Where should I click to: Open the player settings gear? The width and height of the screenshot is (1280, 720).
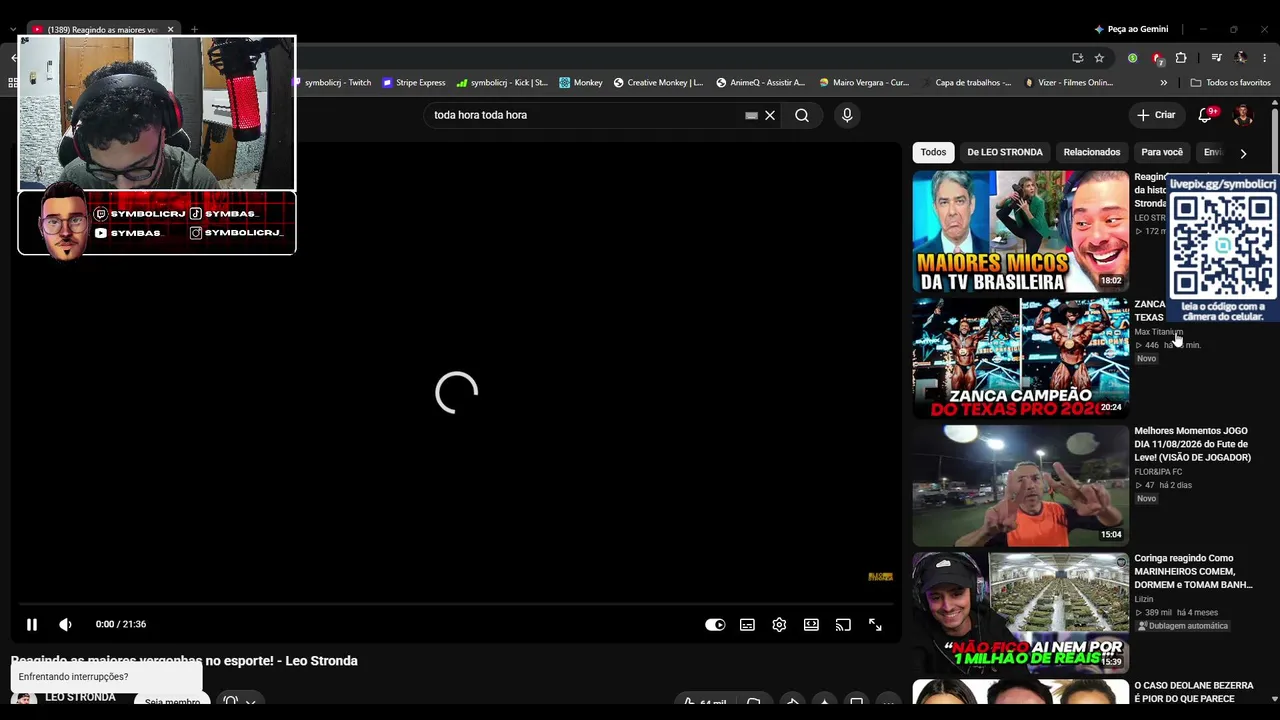coord(779,624)
